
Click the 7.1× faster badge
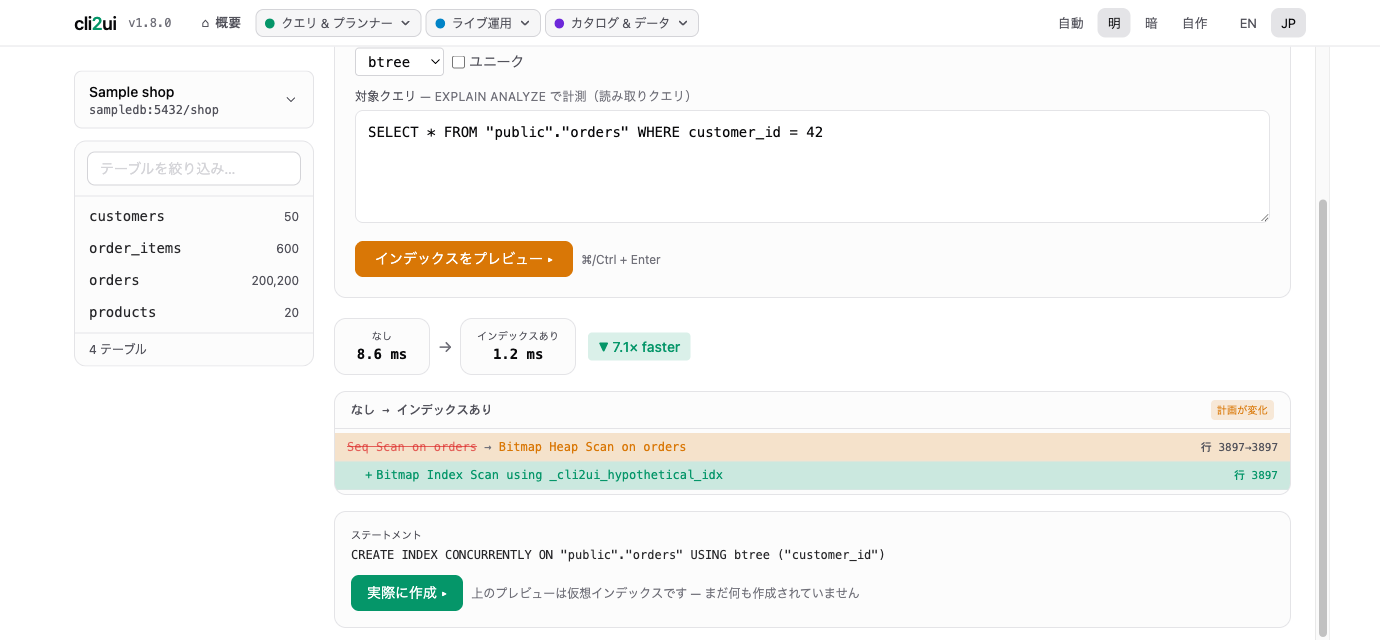click(639, 347)
